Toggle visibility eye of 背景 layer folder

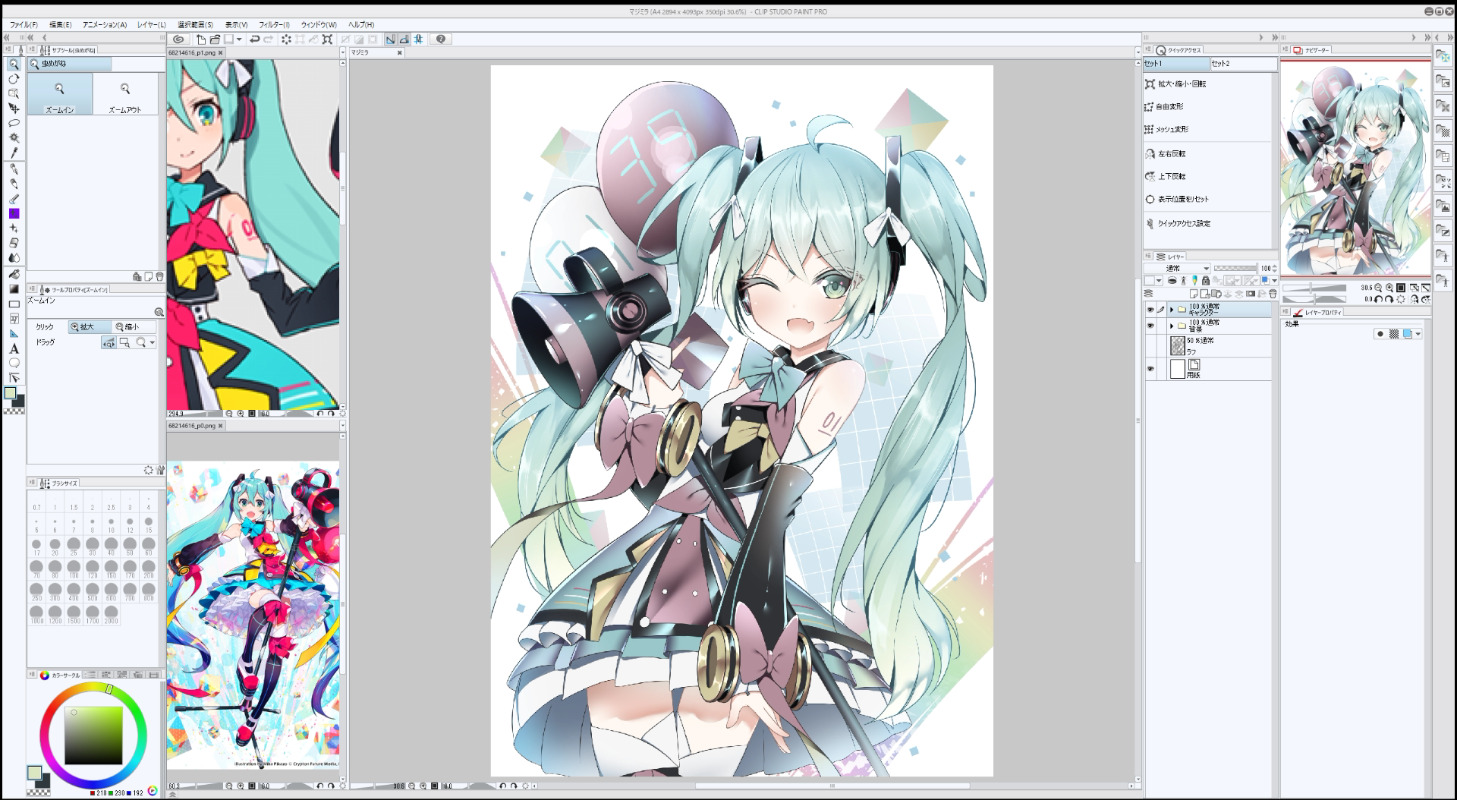pyautogui.click(x=1150, y=326)
